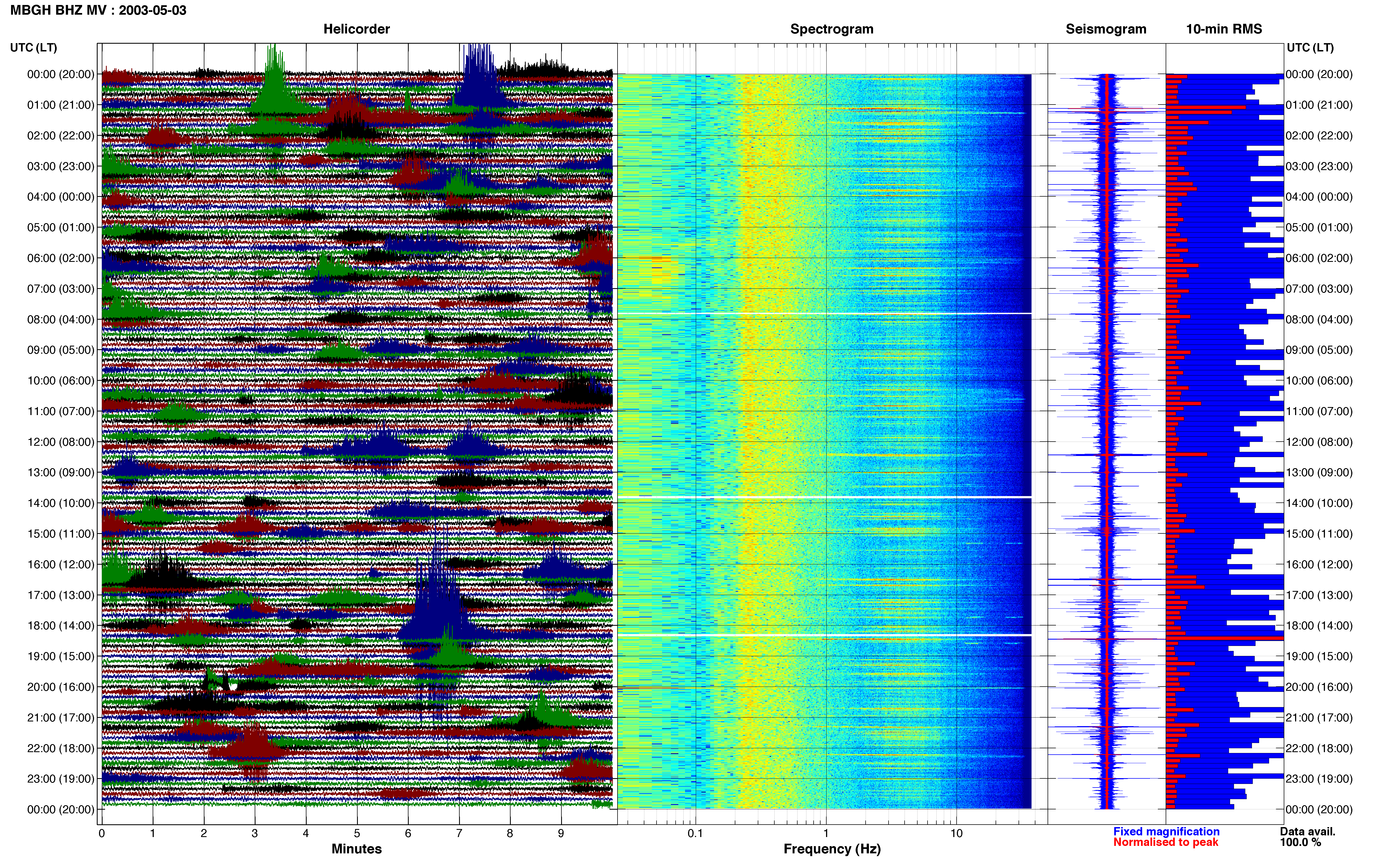Click the right '23:00 (19:00)' time label
Screen dimensions: 1388x868
(x=1319, y=778)
